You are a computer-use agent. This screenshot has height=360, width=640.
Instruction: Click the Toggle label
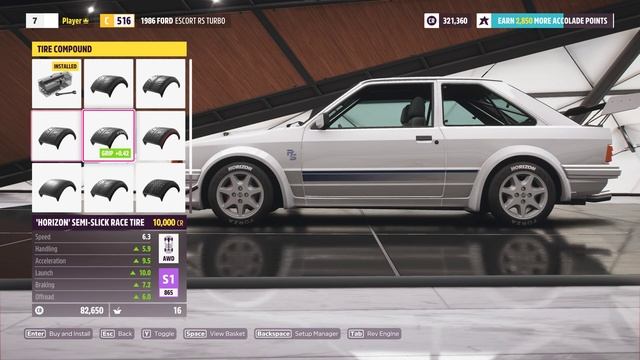coord(164,333)
